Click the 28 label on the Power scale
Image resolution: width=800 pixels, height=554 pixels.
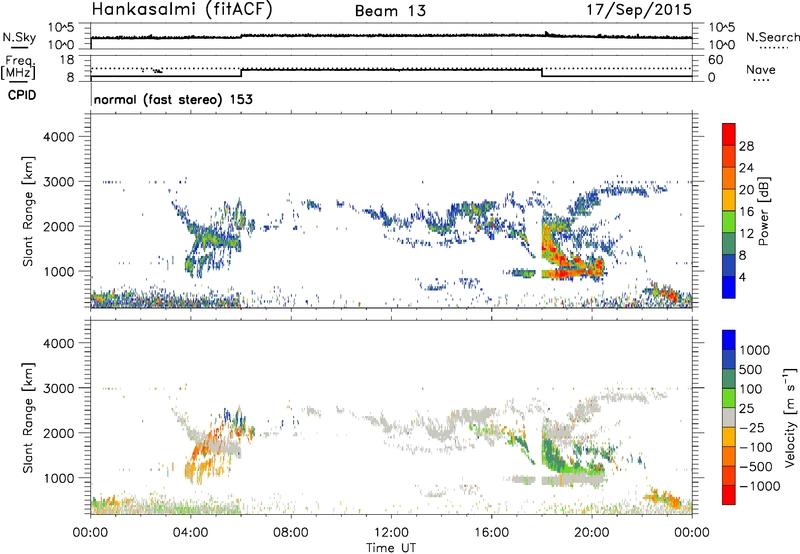[x=746, y=146]
